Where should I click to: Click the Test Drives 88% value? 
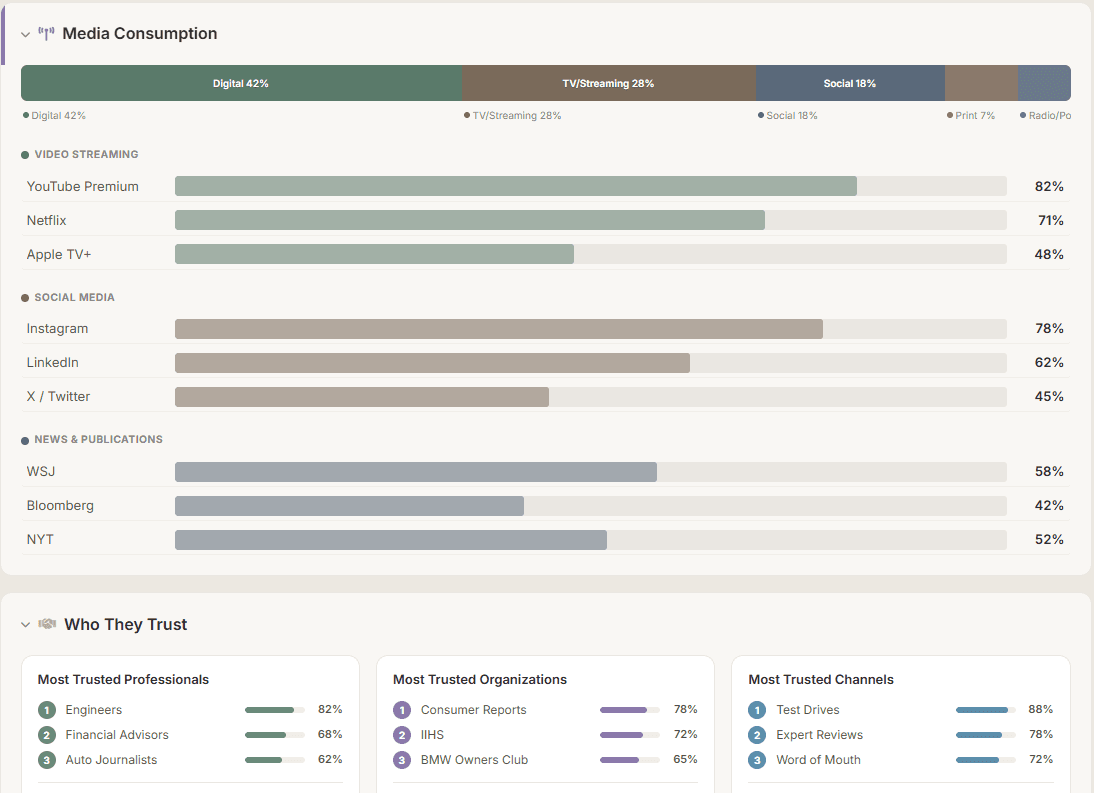click(x=1040, y=709)
